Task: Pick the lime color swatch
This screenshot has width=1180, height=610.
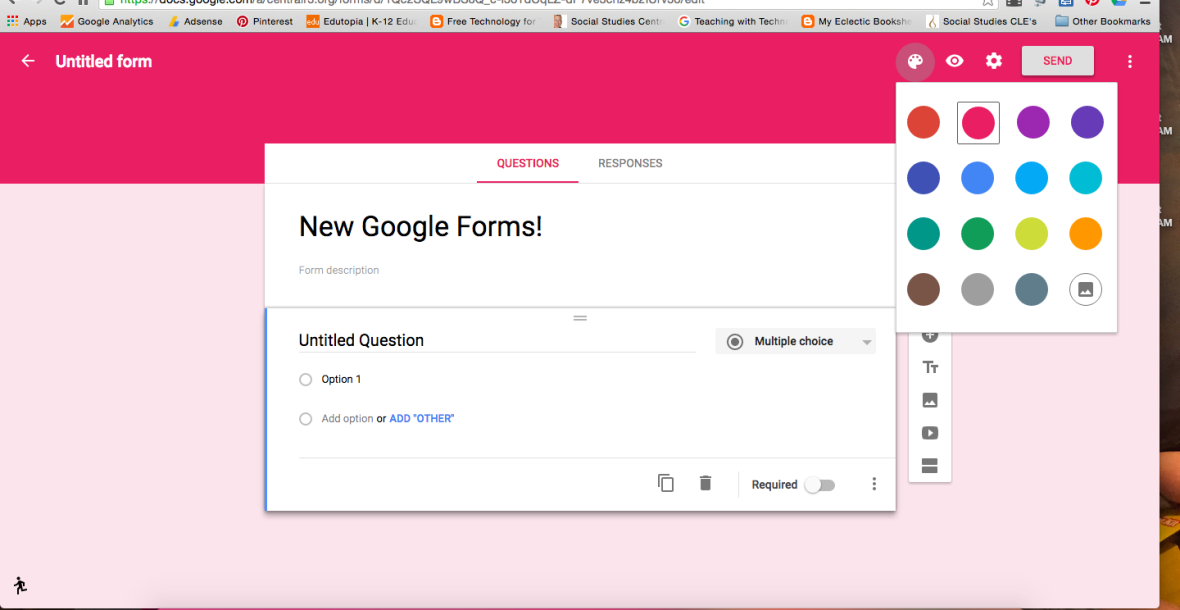Action: (x=1032, y=234)
